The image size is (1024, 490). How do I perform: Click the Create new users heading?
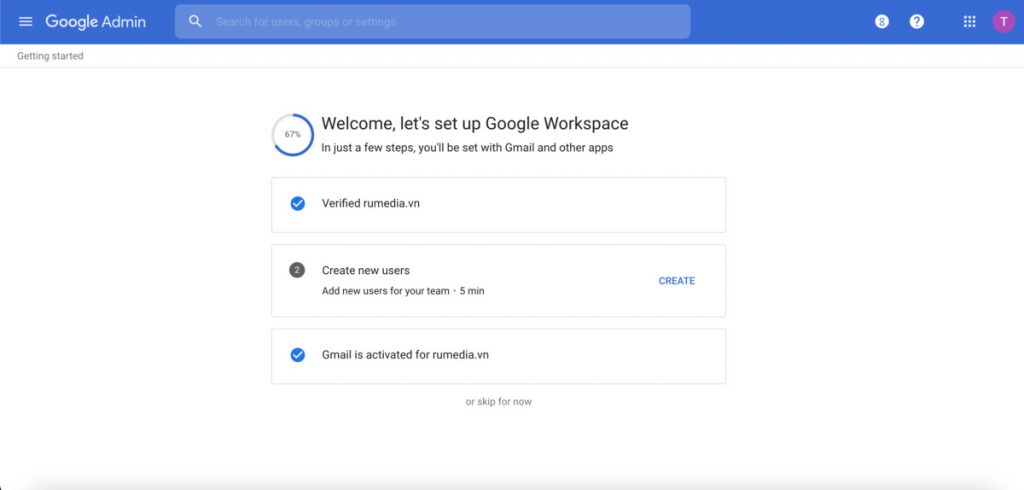366,270
